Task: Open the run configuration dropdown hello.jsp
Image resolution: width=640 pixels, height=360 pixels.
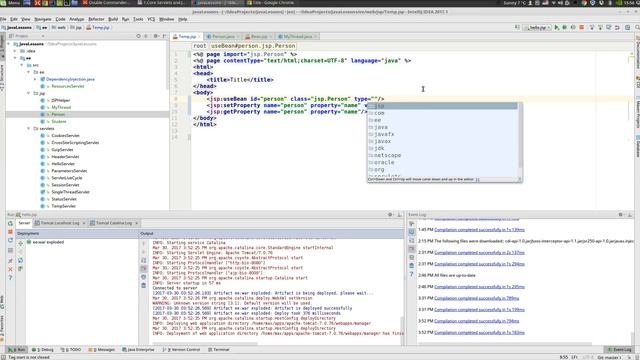Action: [537, 27]
